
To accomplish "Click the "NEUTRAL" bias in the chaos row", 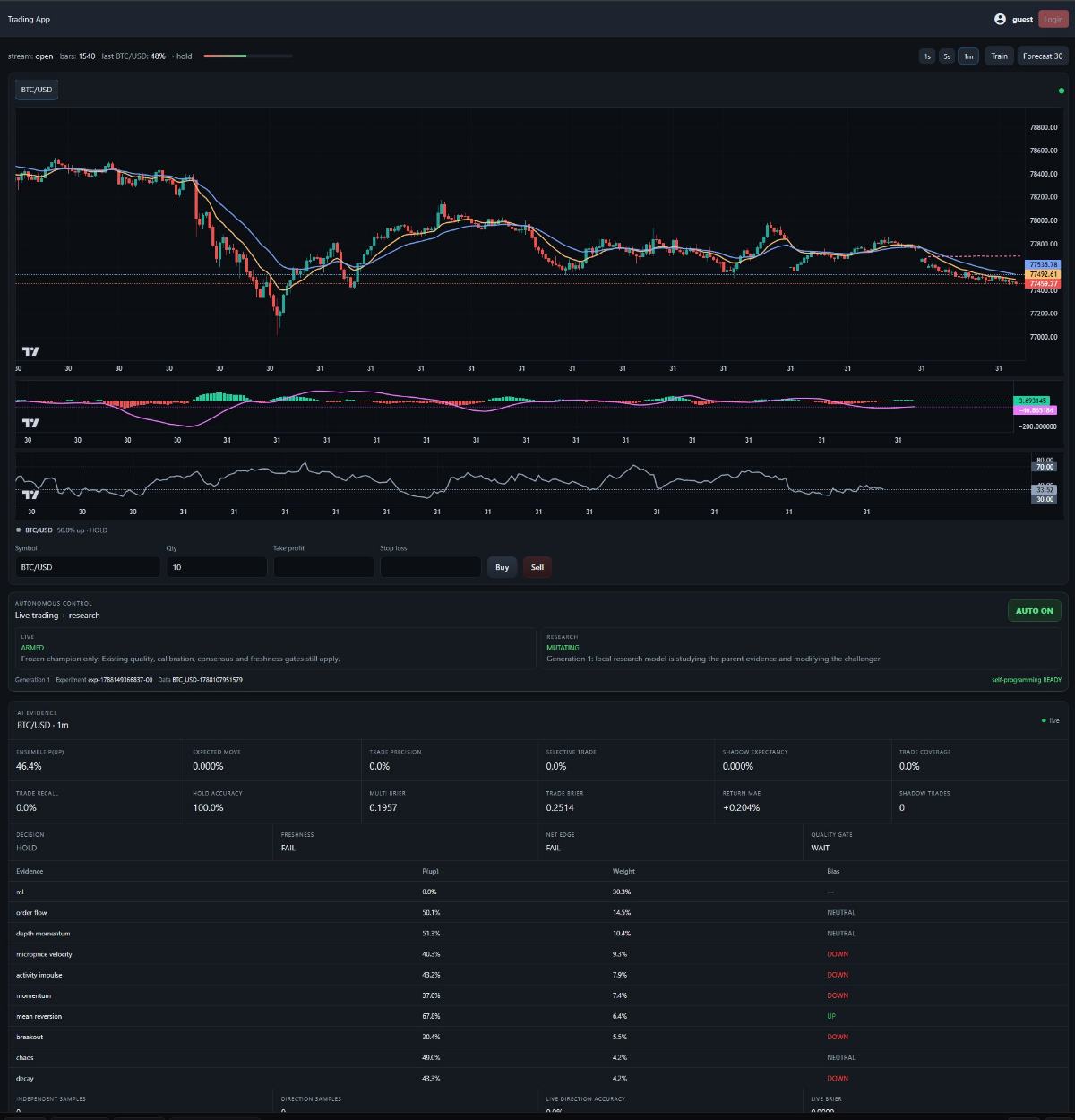I will click(841, 1057).
